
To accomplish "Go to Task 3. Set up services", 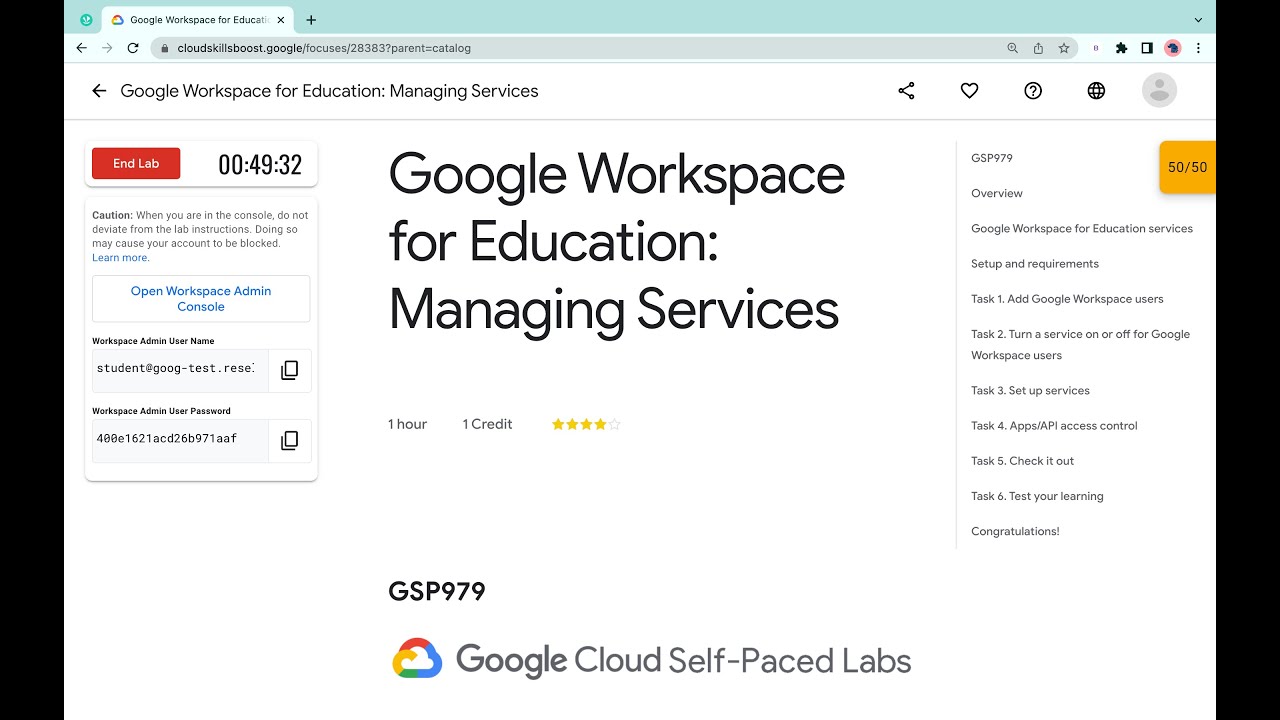I will coord(1030,390).
